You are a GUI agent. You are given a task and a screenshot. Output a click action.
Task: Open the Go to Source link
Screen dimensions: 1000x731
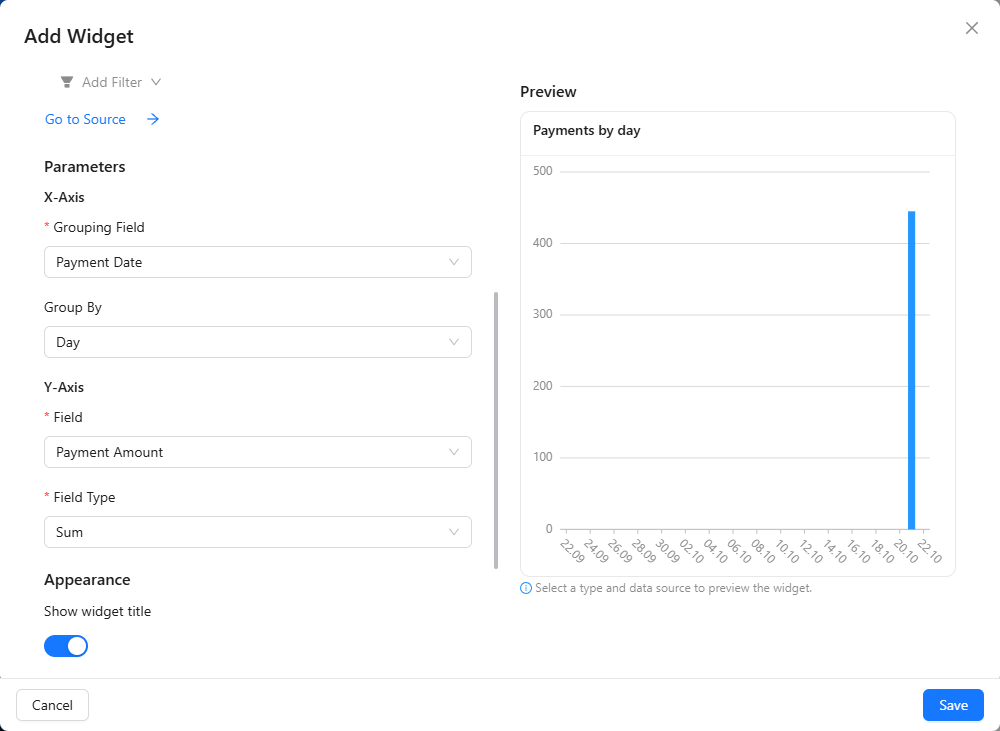pos(85,119)
